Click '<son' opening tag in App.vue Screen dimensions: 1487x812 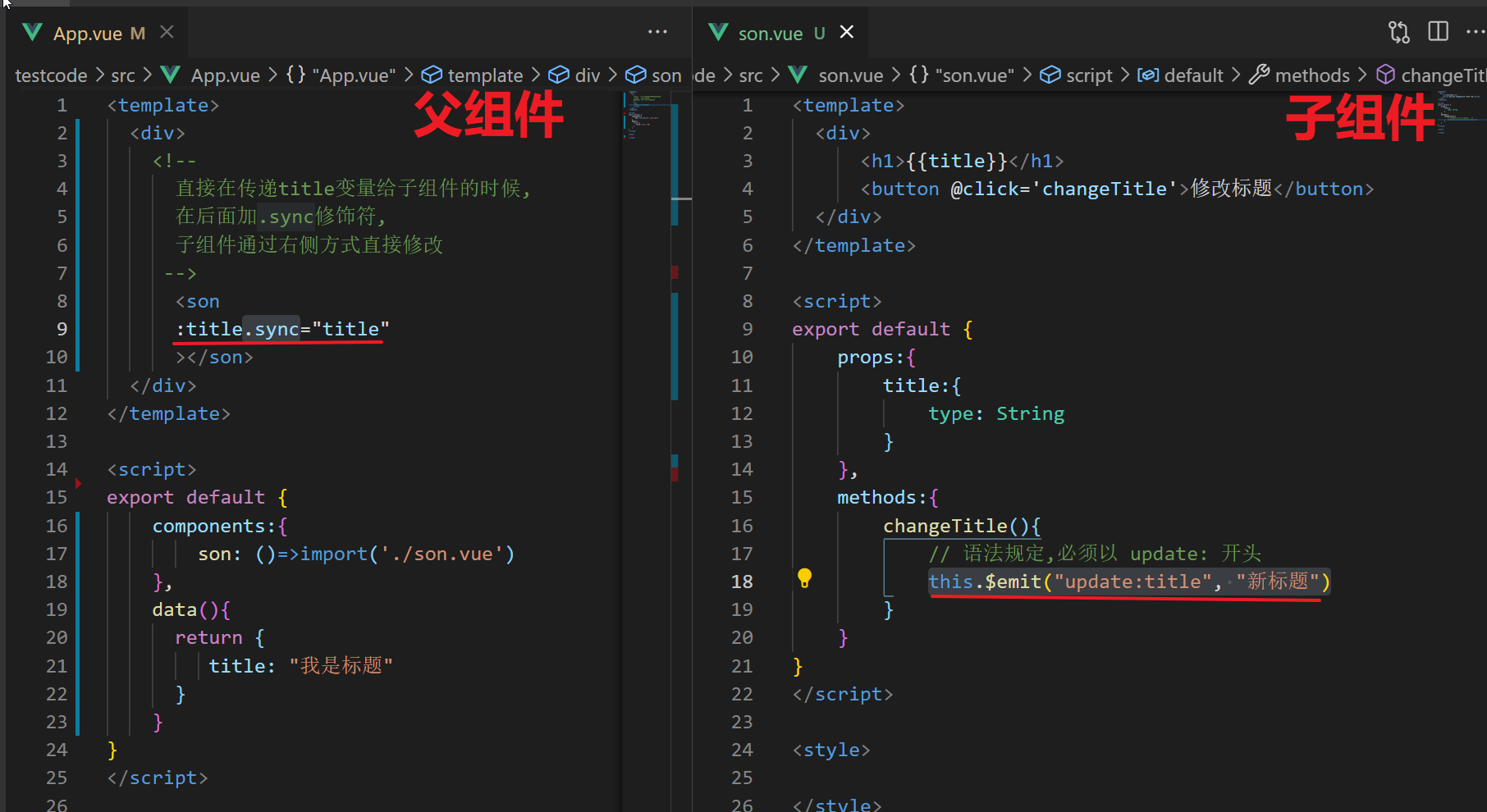197,301
